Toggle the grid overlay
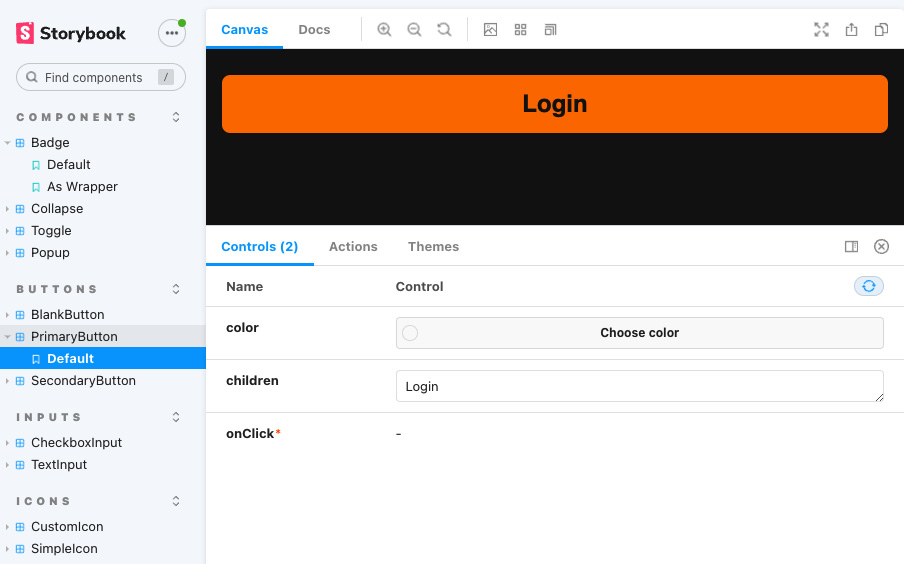 pyautogui.click(x=520, y=29)
